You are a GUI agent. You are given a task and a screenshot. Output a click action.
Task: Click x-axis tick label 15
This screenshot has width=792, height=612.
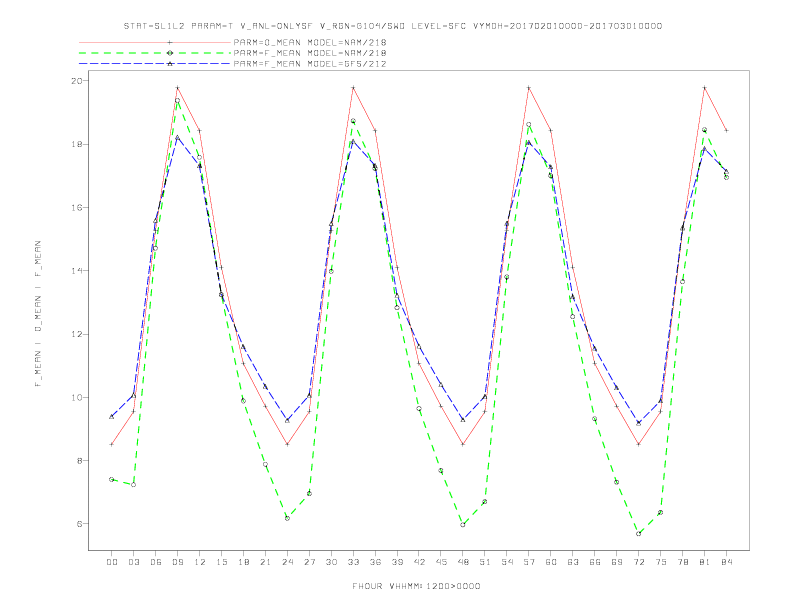(221, 562)
